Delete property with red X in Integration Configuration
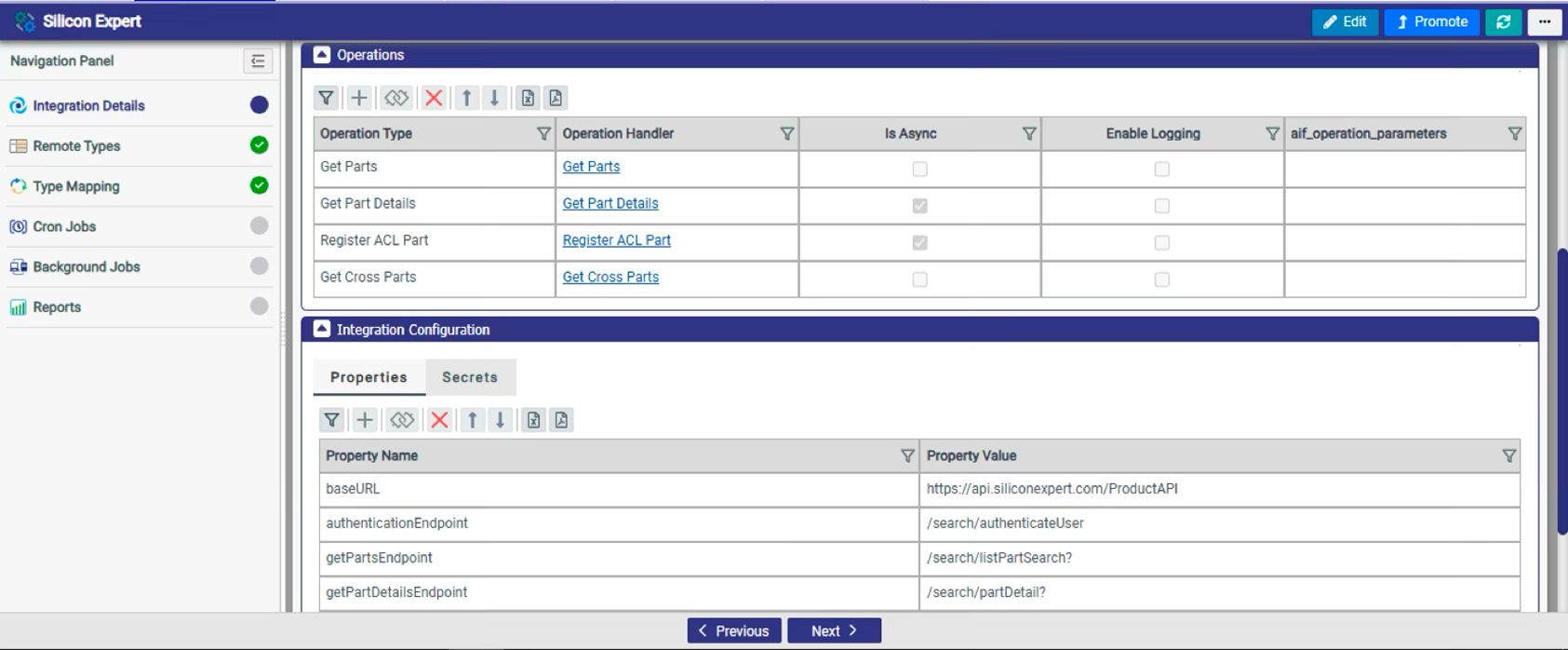1568x650 pixels. pos(439,420)
